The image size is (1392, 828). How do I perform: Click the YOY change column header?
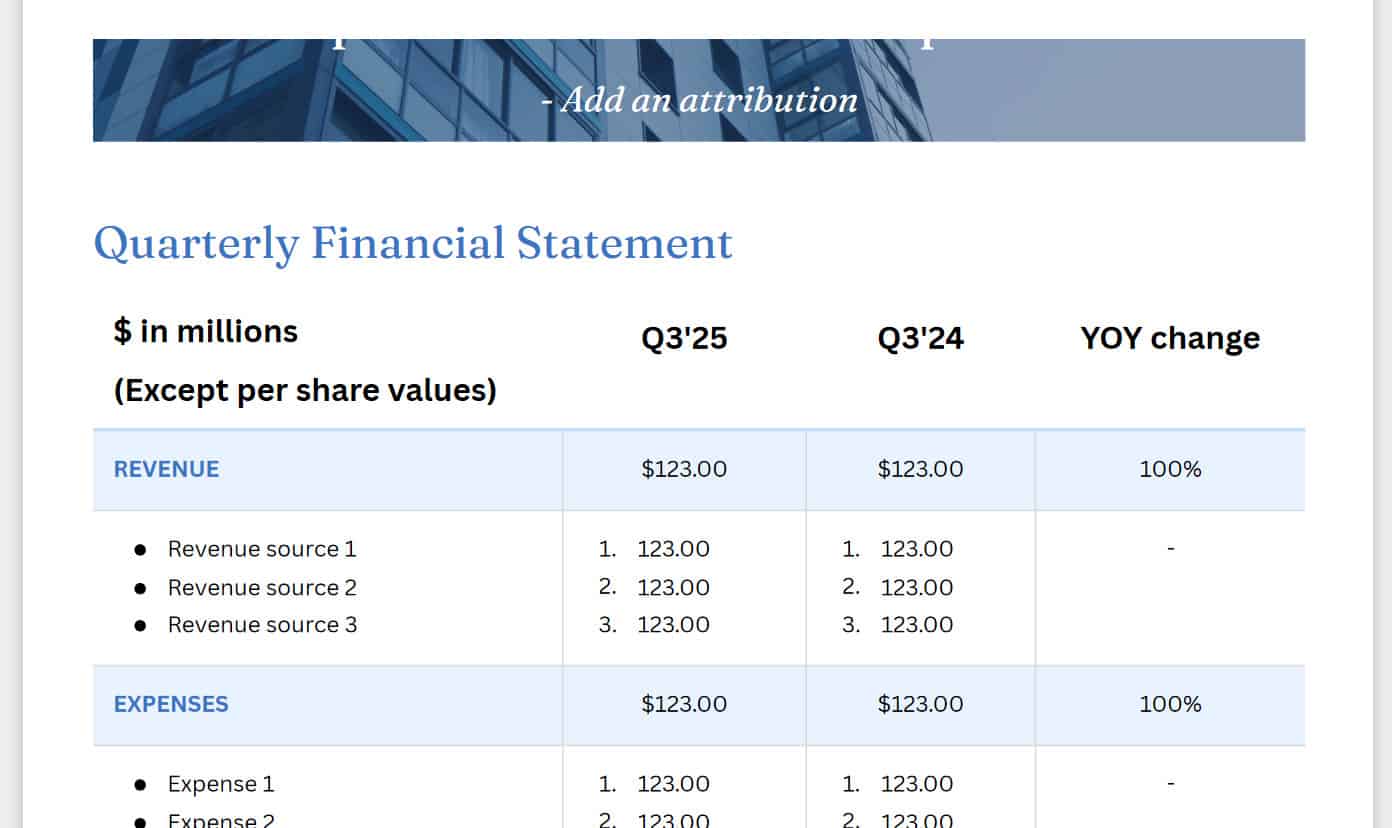tap(1170, 339)
